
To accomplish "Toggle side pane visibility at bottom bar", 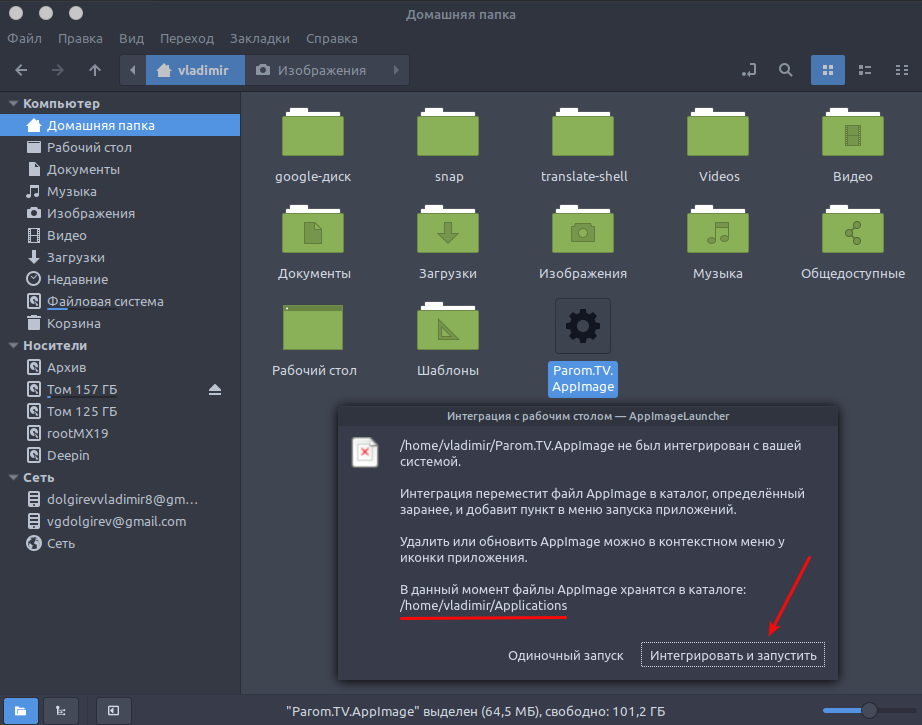I will click(113, 710).
